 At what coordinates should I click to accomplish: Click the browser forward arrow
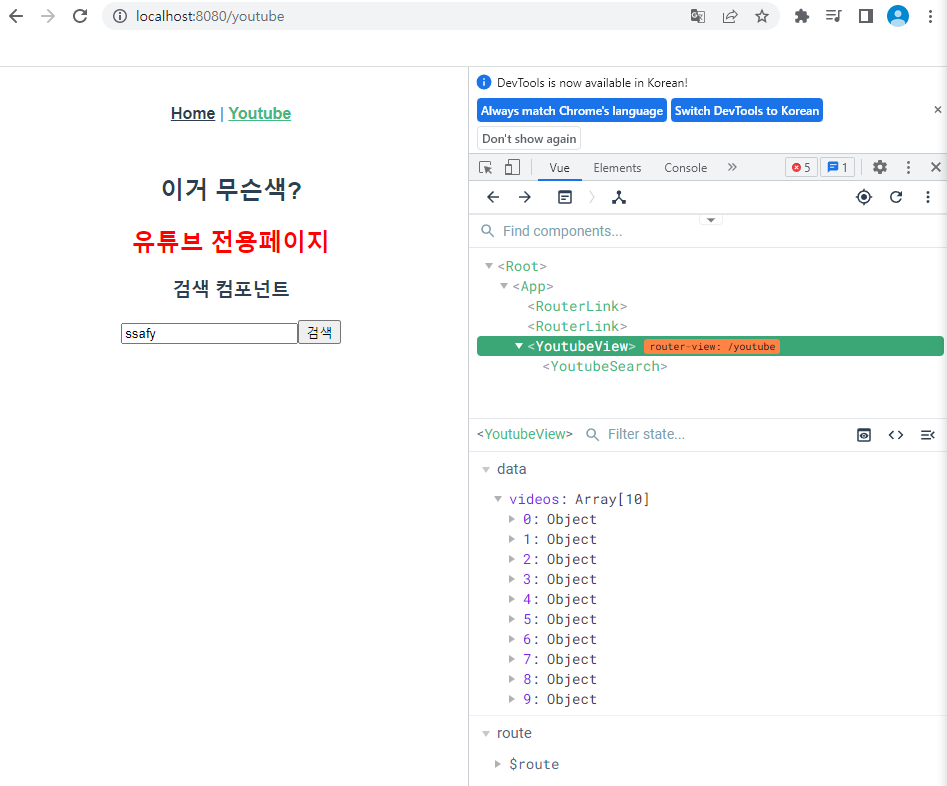pos(48,16)
